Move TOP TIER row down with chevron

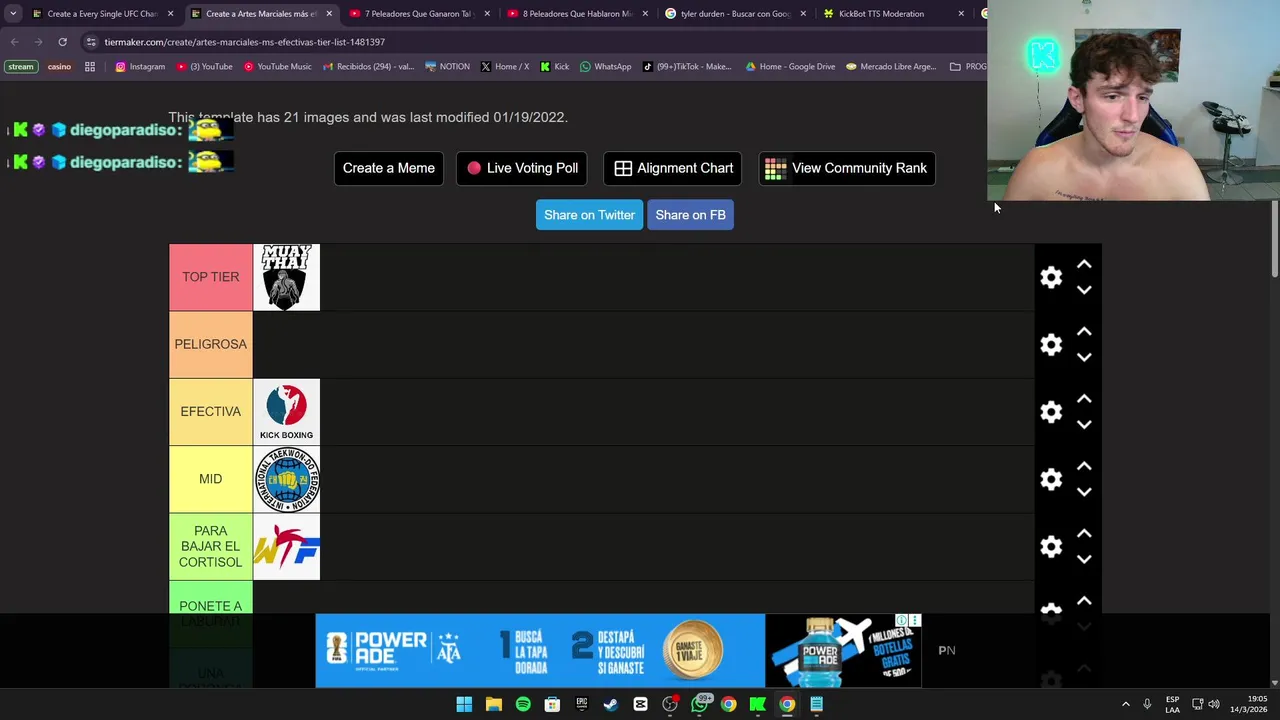click(x=1084, y=290)
